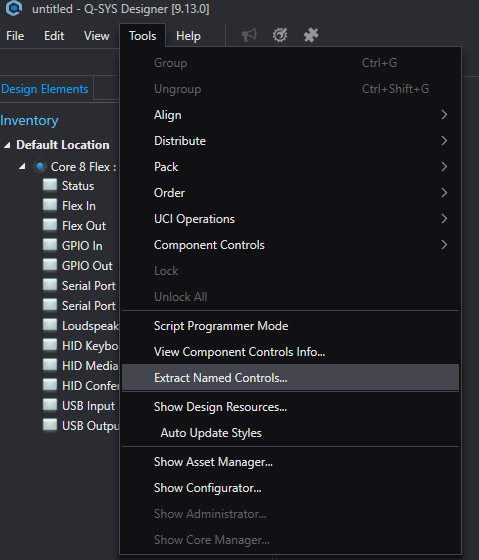Select the Flex Out tree item label
Image resolution: width=479 pixels, height=560 pixels.
(x=84, y=226)
